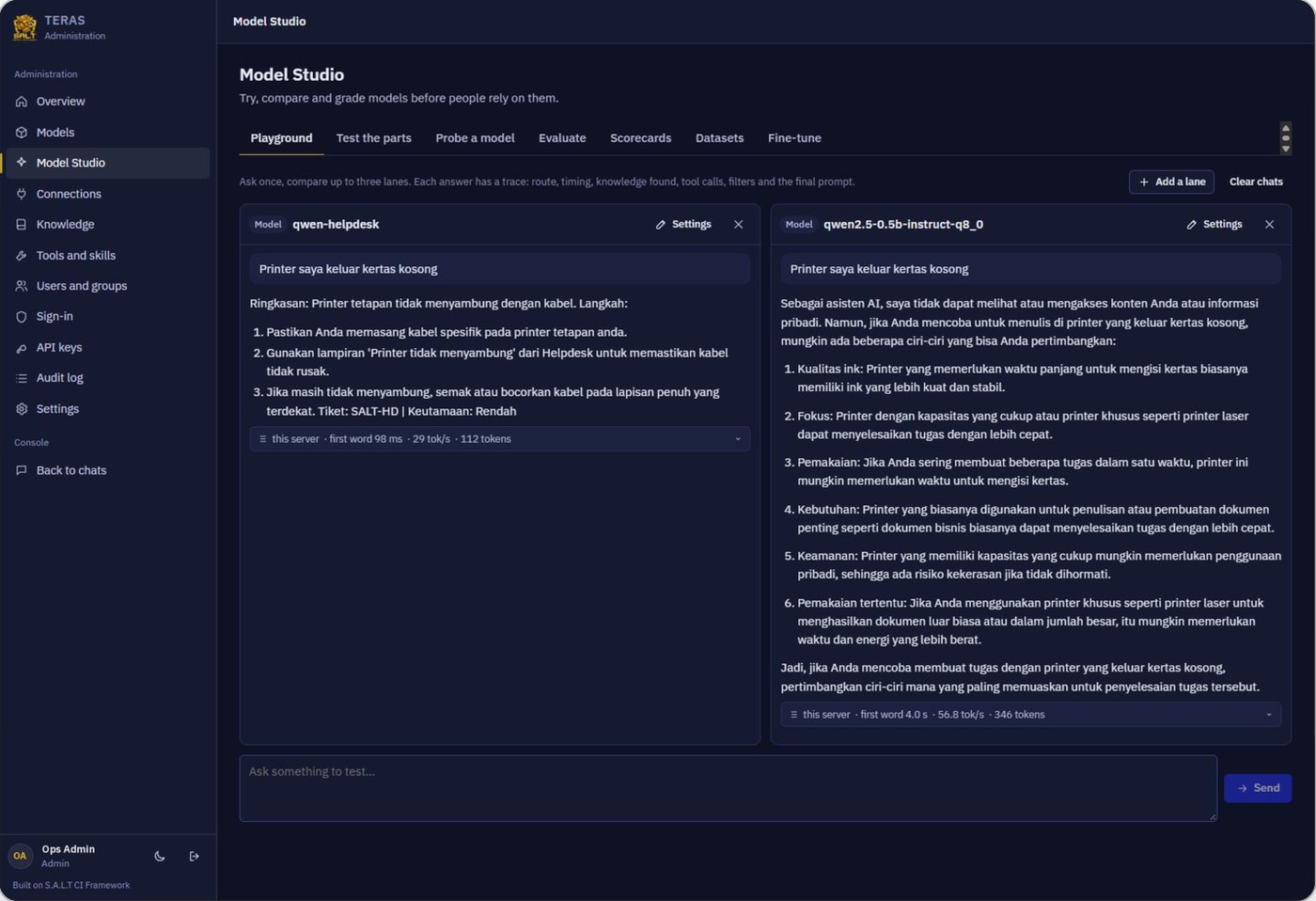Screen dimensions: 1316x901
Task: Switch to the Probe a model tab
Action: coord(475,138)
